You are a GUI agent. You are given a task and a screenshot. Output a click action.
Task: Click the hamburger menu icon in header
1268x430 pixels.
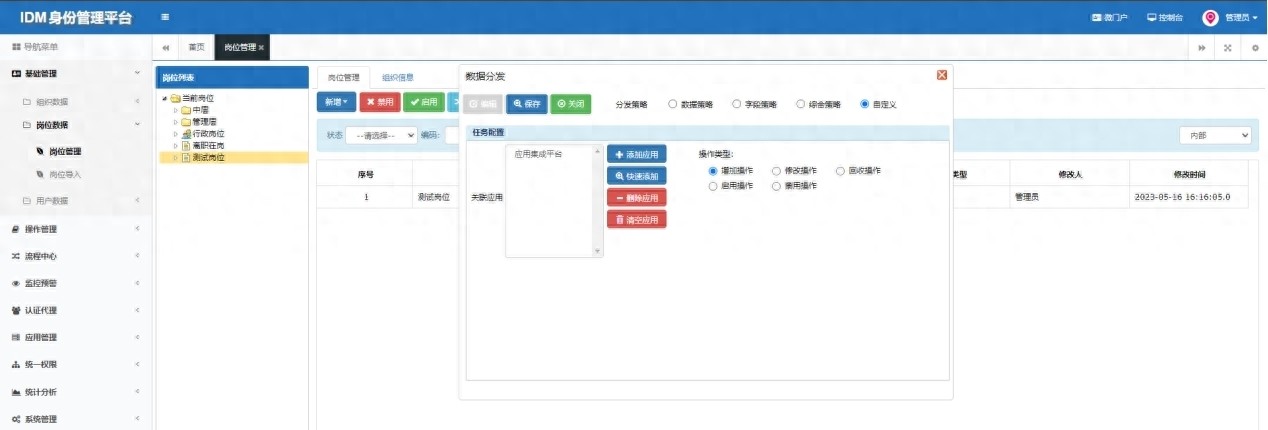click(165, 17)
